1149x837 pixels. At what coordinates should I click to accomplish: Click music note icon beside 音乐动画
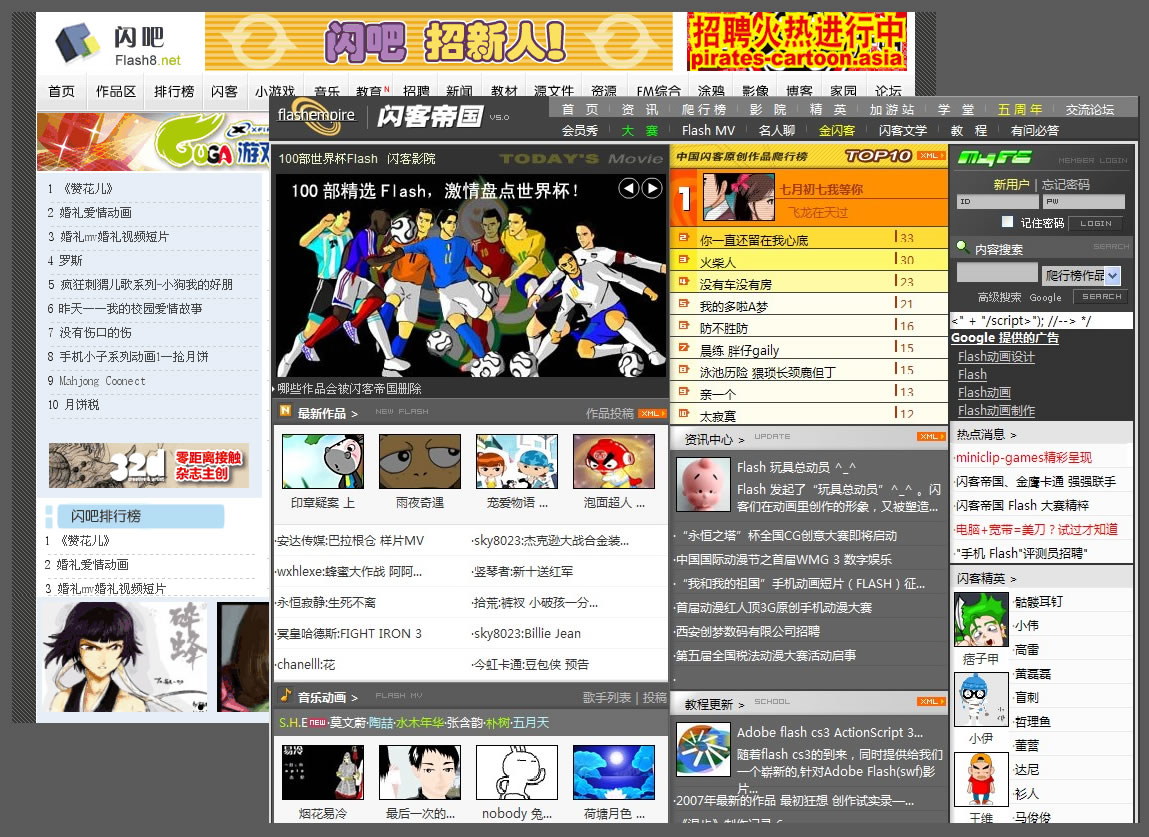[x=285, y=695]
